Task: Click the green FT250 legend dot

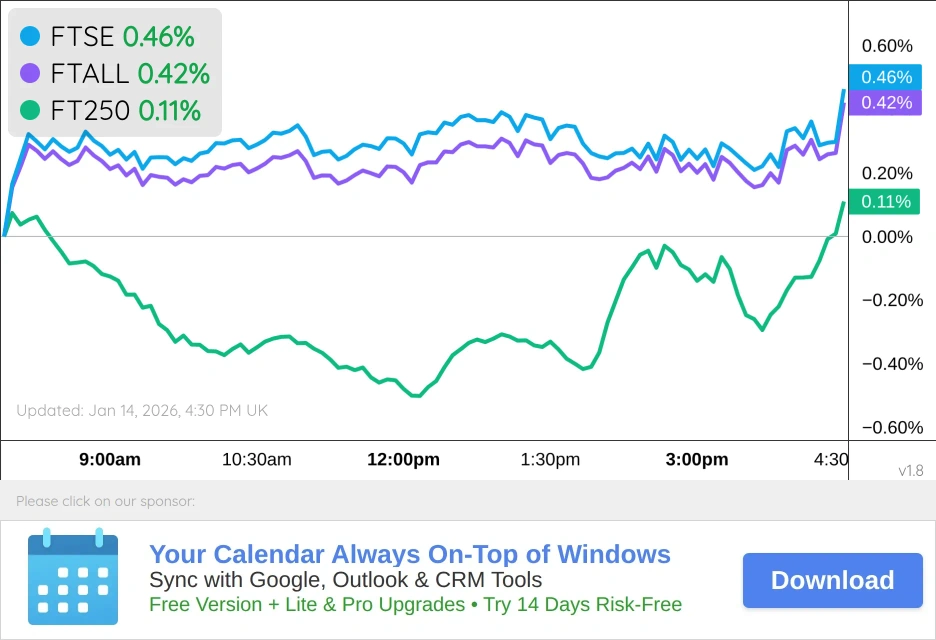Action: pos(29,111)
